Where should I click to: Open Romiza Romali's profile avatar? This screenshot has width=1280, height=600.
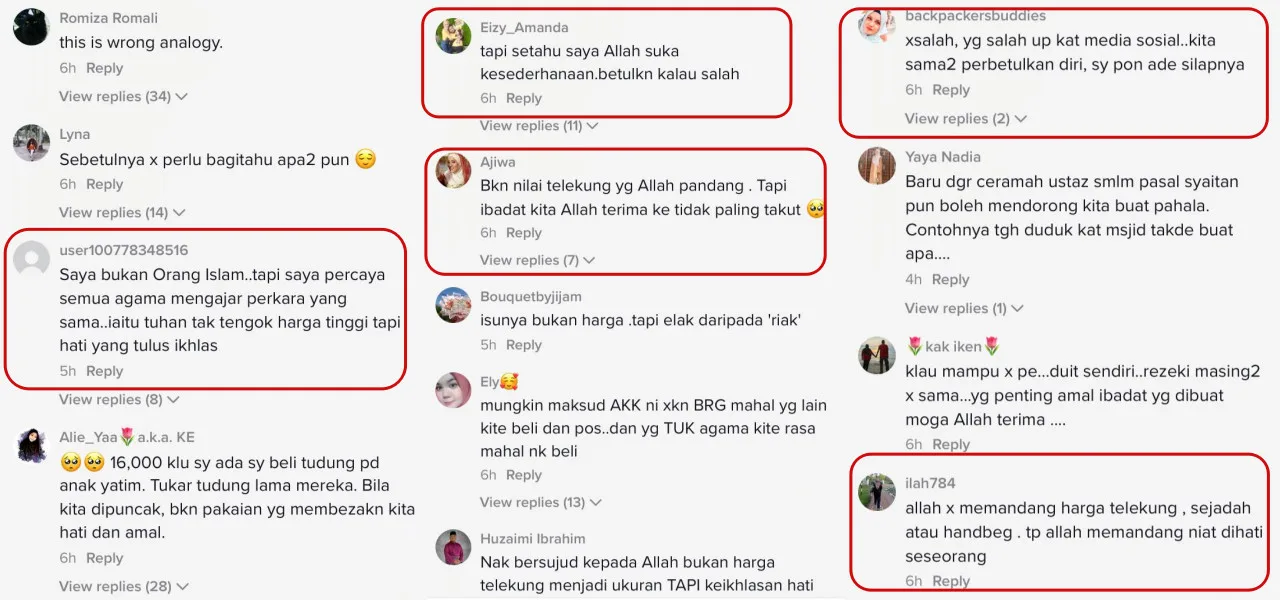pos(31,28)
